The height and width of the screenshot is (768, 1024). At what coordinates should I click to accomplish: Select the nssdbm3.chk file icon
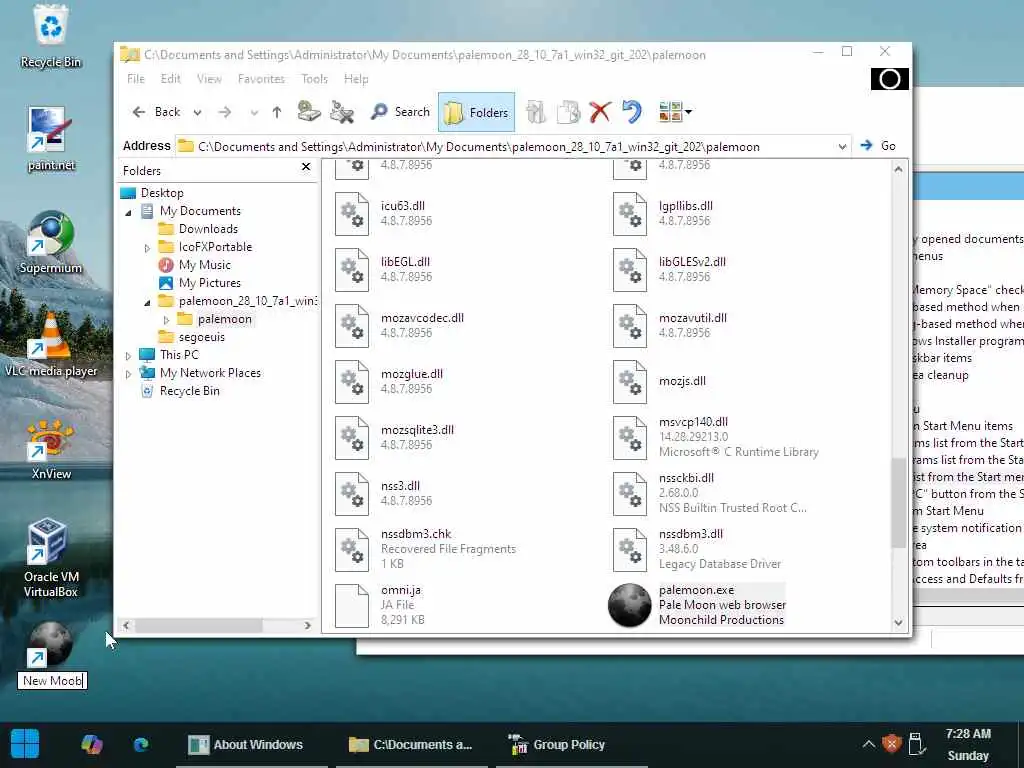pyautogui.click(x=352, y=551)
